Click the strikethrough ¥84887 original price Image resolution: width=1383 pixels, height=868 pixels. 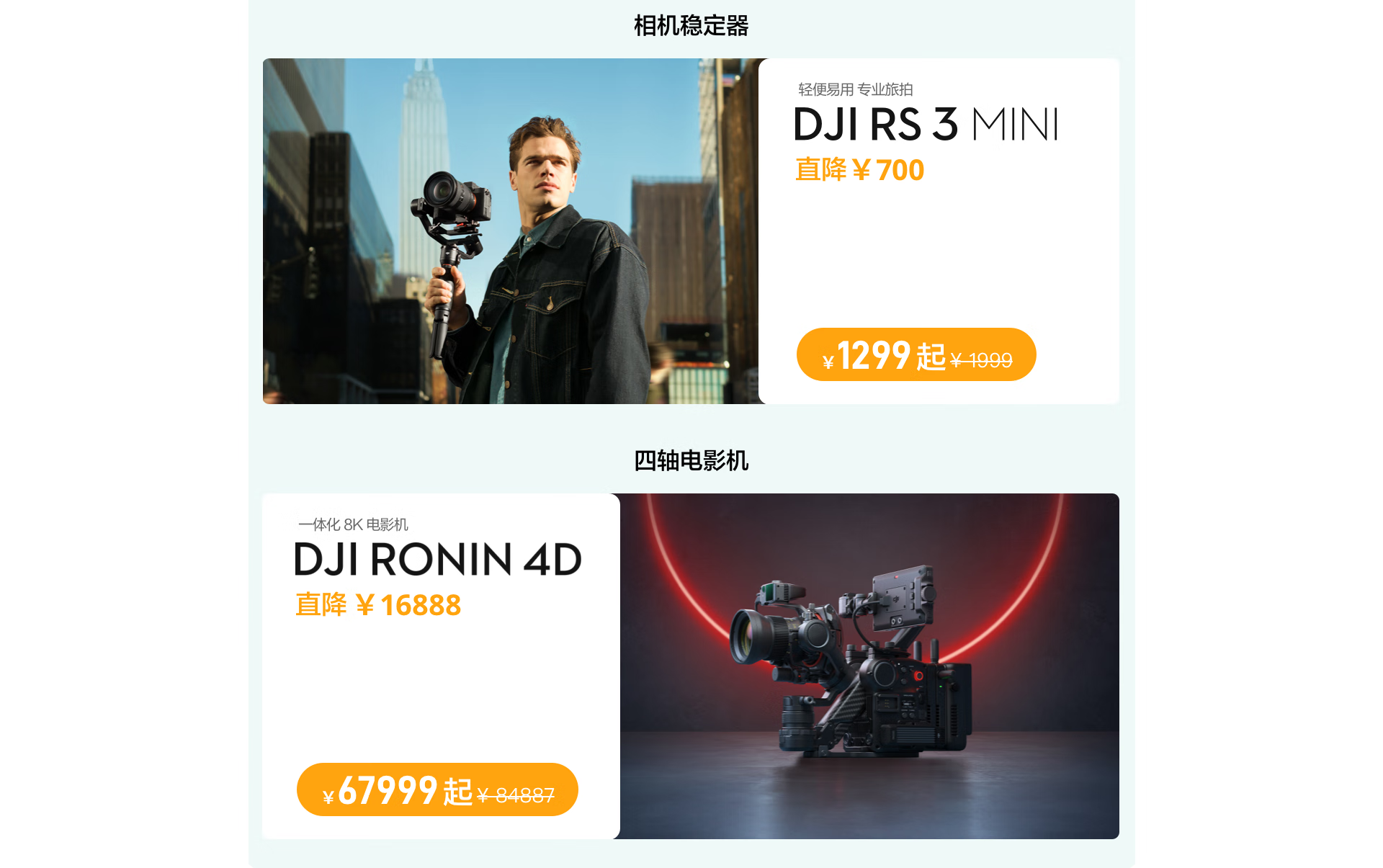pos(516,795)
